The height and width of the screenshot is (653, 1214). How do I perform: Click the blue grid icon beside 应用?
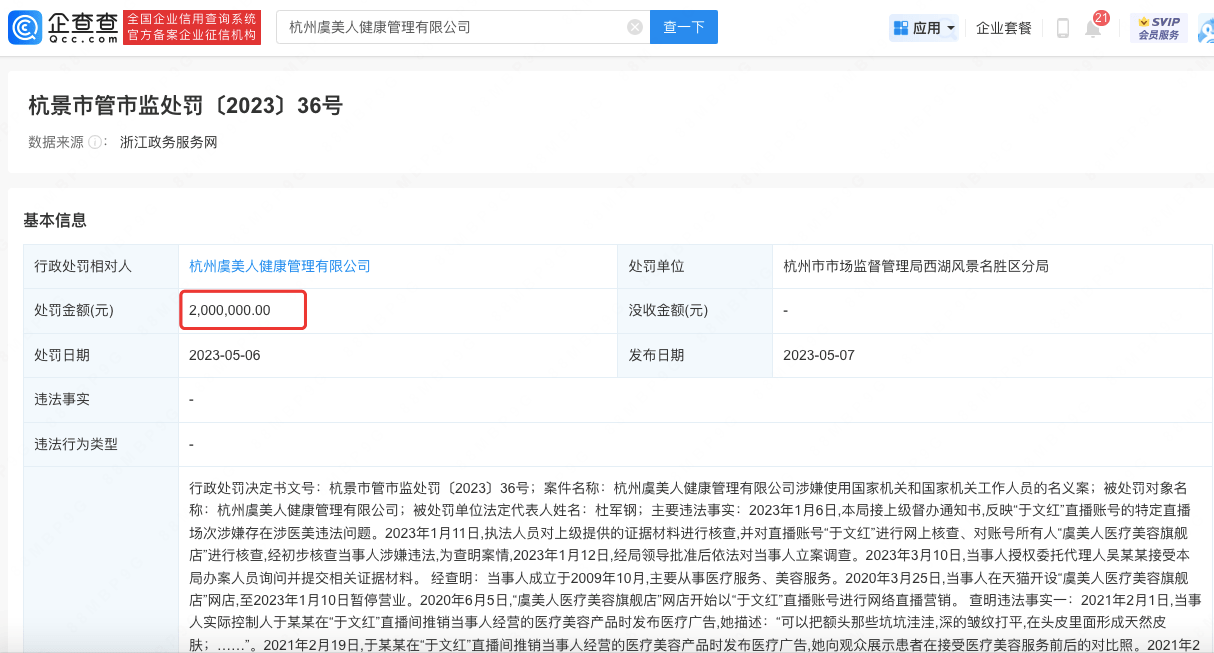click(901, 28)
